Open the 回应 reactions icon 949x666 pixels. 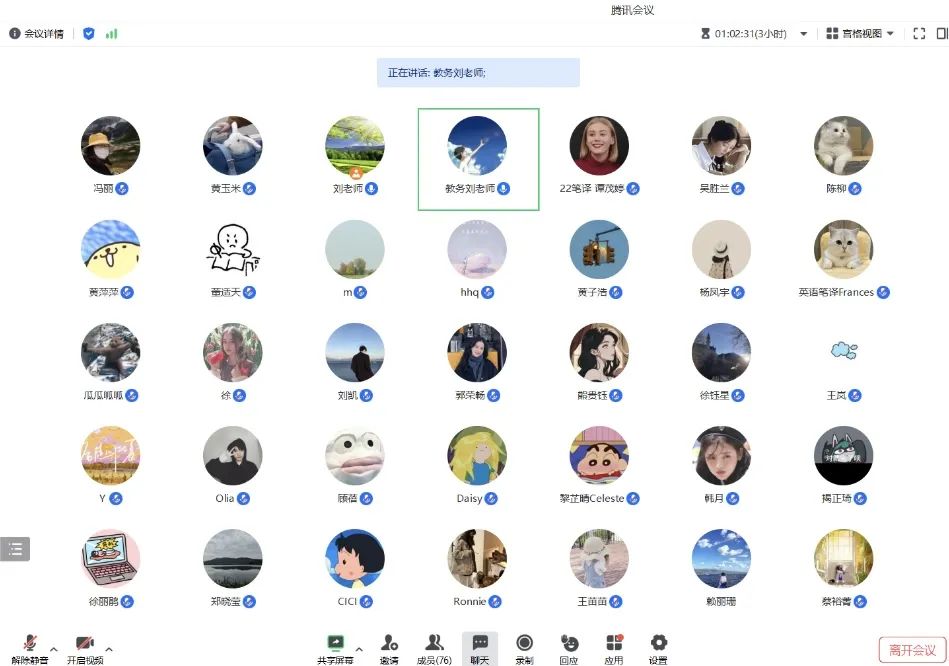pyautogui.click(x=569, y=644)
